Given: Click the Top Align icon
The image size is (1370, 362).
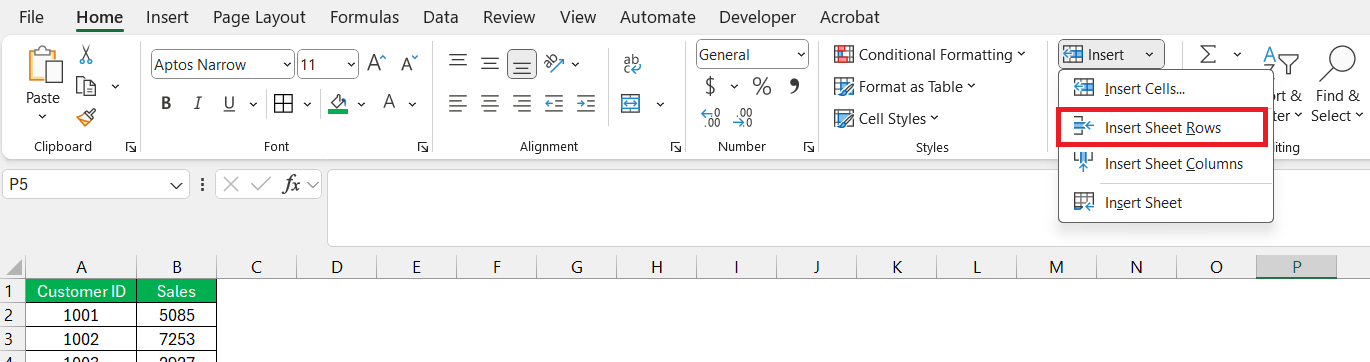Looking at the screenshot, I should (x=458, y=60).
